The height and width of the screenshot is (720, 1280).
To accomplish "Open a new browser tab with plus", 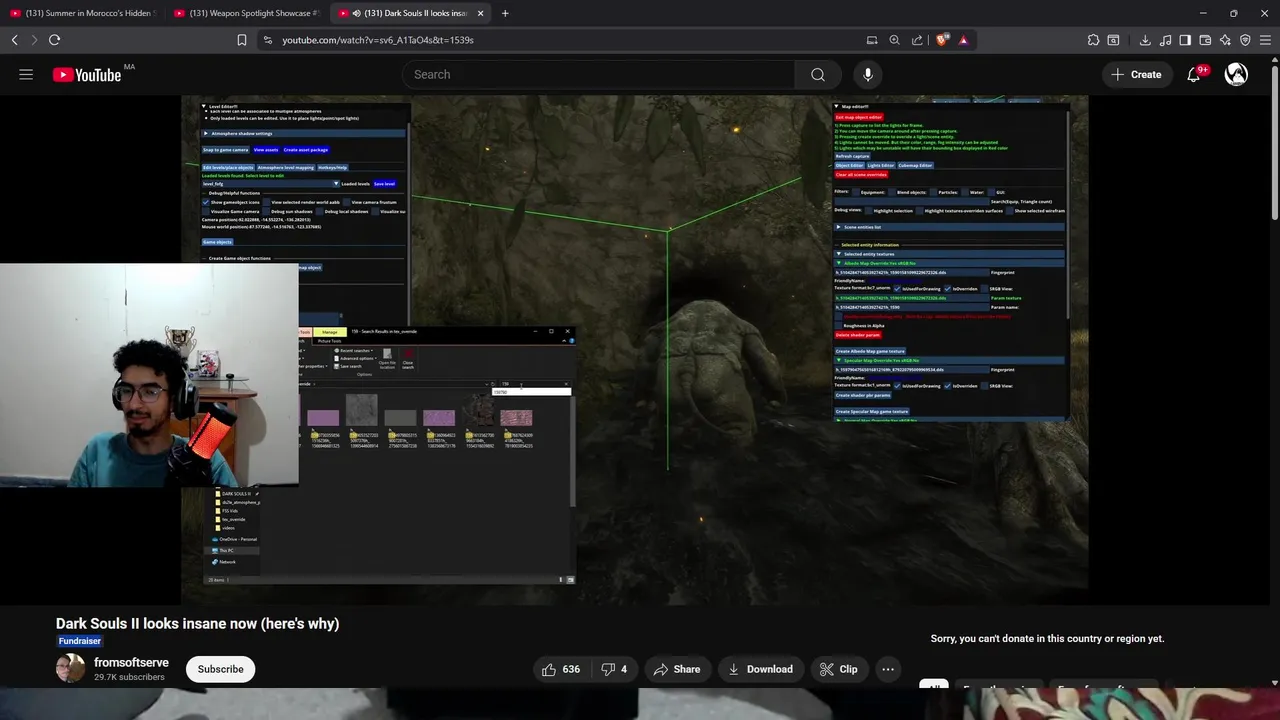I will [505, 13].
